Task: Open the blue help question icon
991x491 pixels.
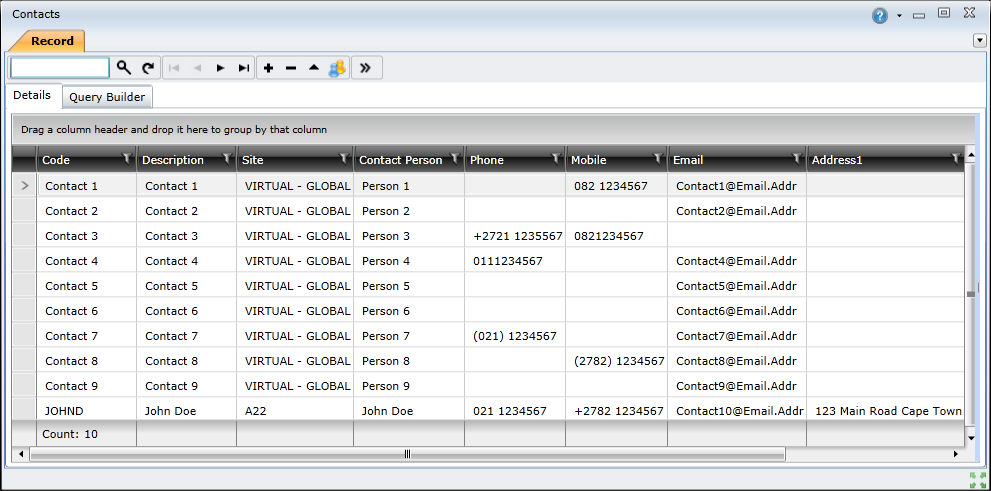Action: 880,16
